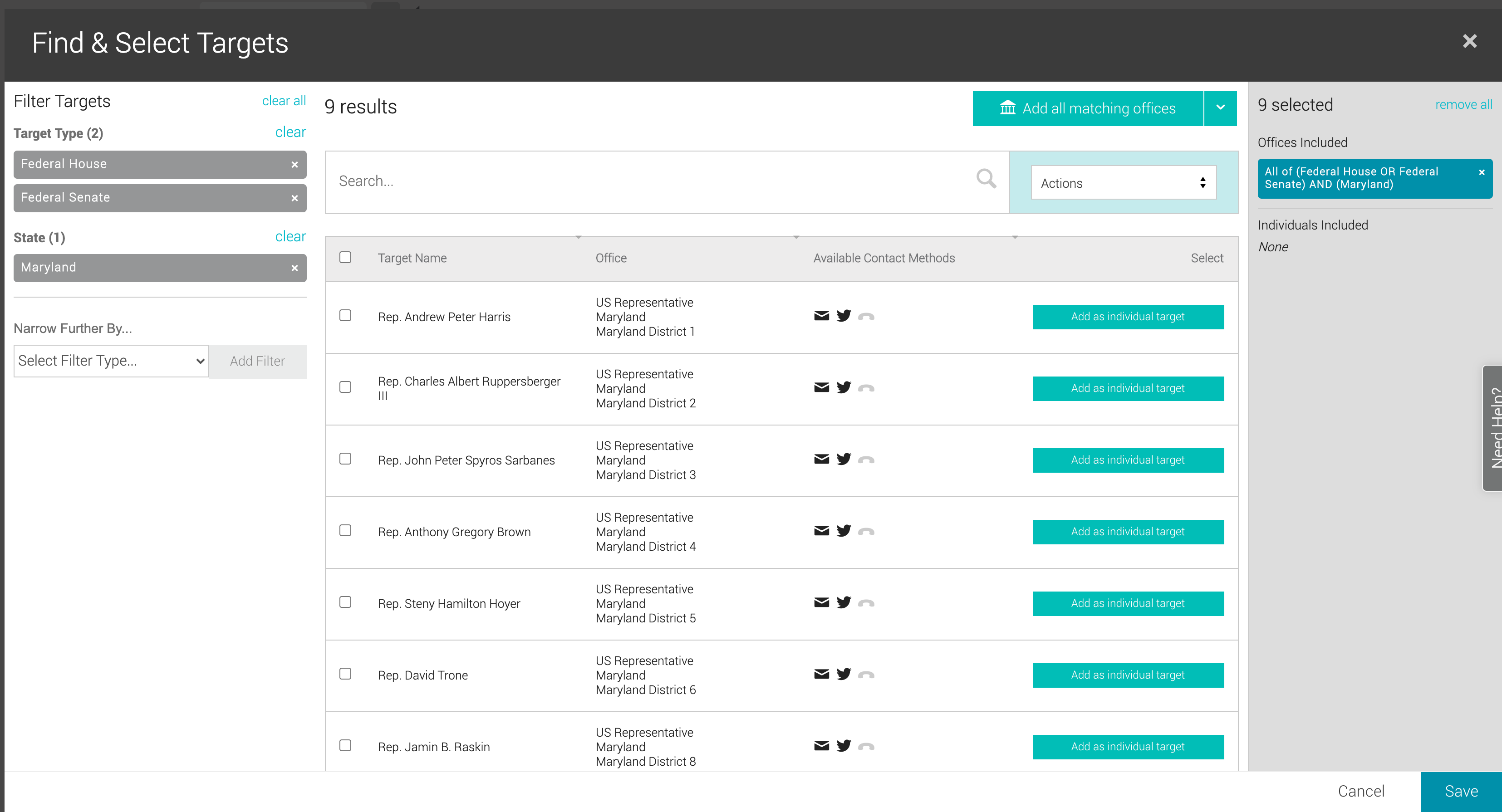The height and width of the screenshot is (812, 1502).
Task: Click the disabled Add Filter button
Action: point(257,362)
